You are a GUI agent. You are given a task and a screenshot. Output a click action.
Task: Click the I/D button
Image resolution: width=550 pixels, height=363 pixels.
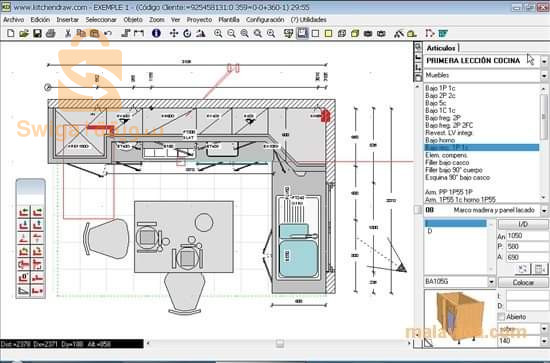click(x=523, y=224)
